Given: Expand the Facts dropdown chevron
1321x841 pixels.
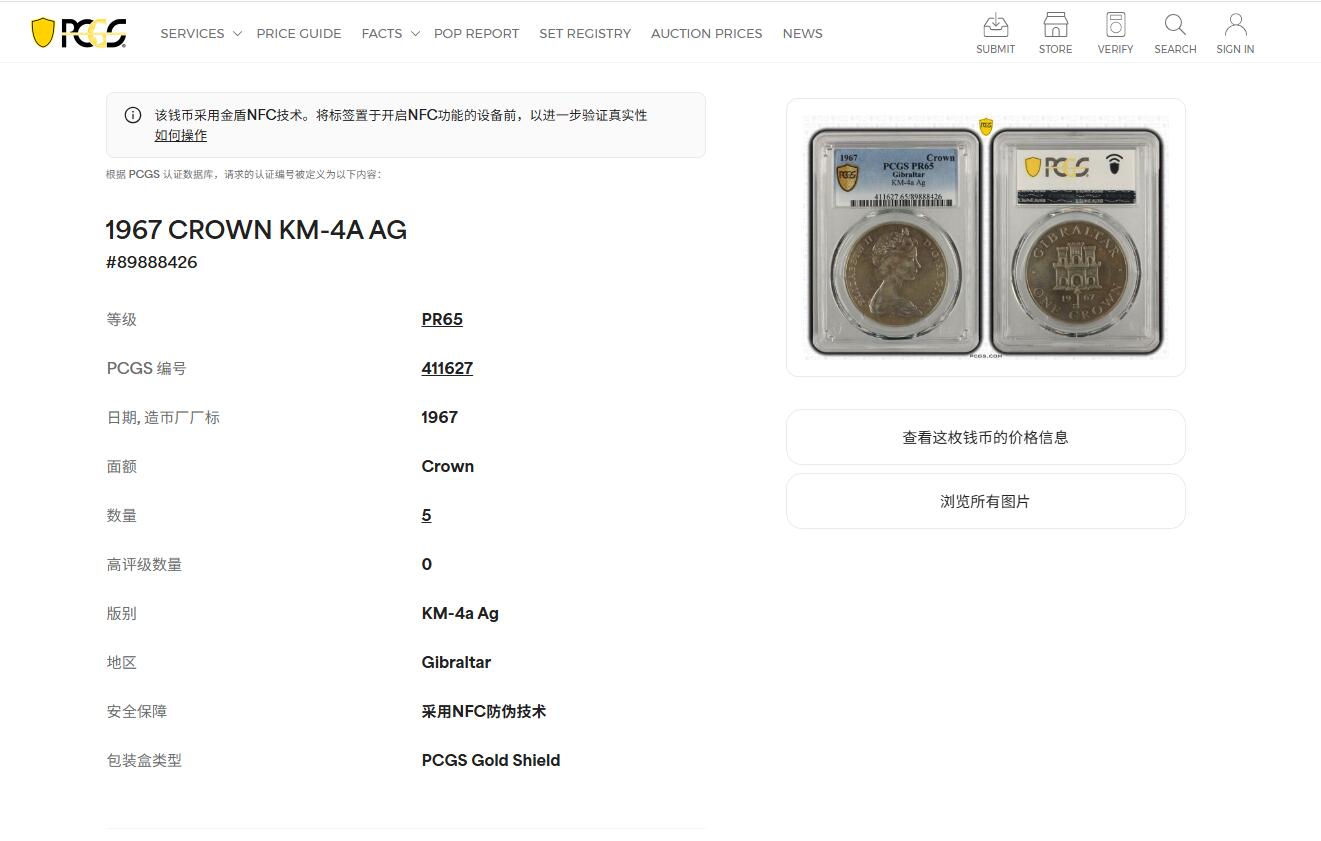Looking at the screenshot, I should pyautogui.click(x=415, y=34).
